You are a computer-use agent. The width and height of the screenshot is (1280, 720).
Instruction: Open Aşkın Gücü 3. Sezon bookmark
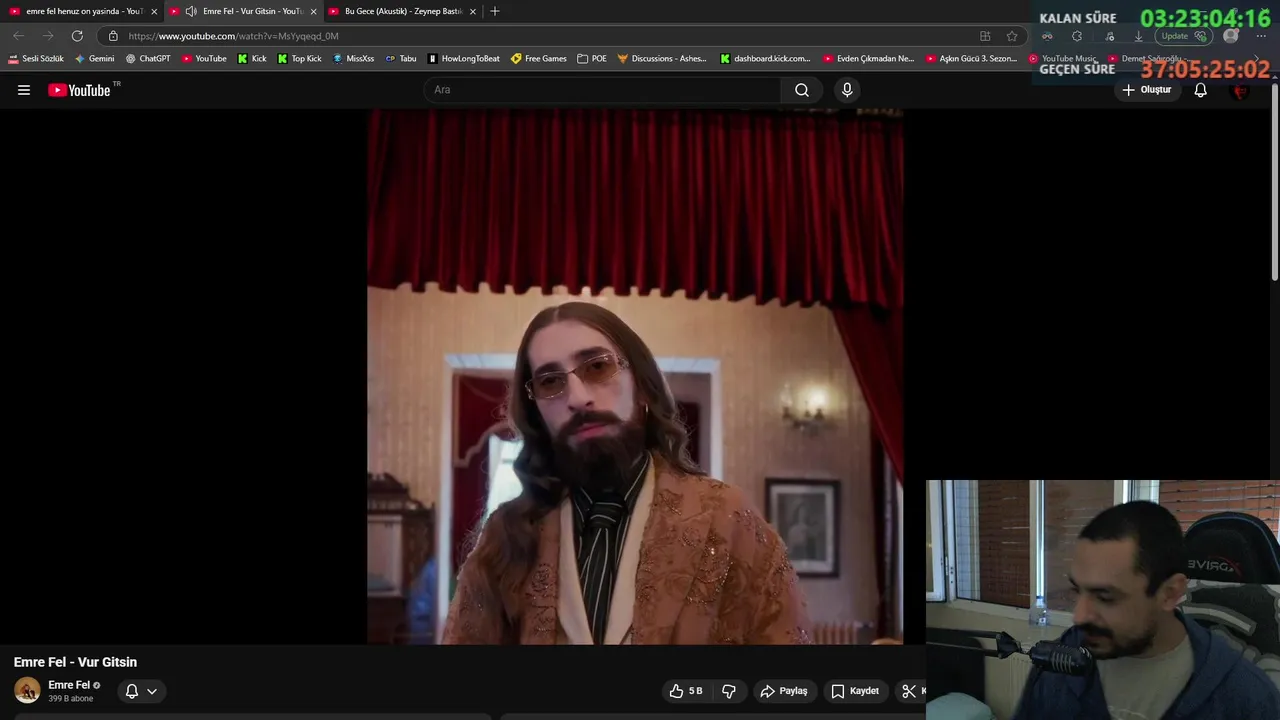[x=971, y=59]
